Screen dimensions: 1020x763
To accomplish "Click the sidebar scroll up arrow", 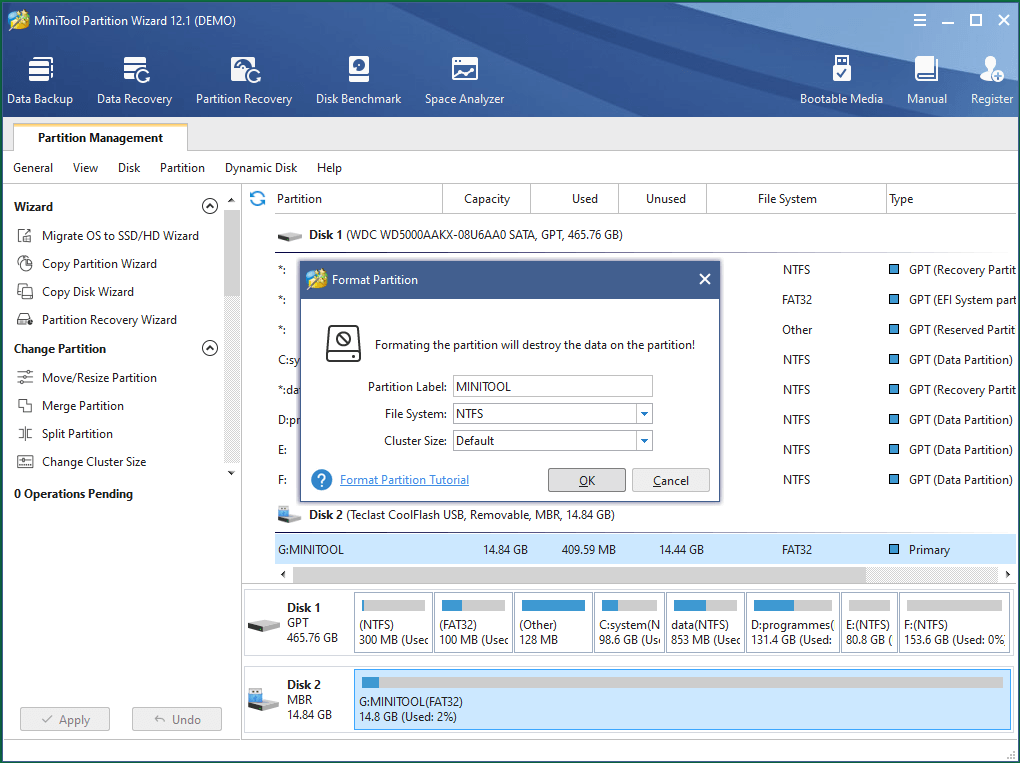I will (231, 200).
